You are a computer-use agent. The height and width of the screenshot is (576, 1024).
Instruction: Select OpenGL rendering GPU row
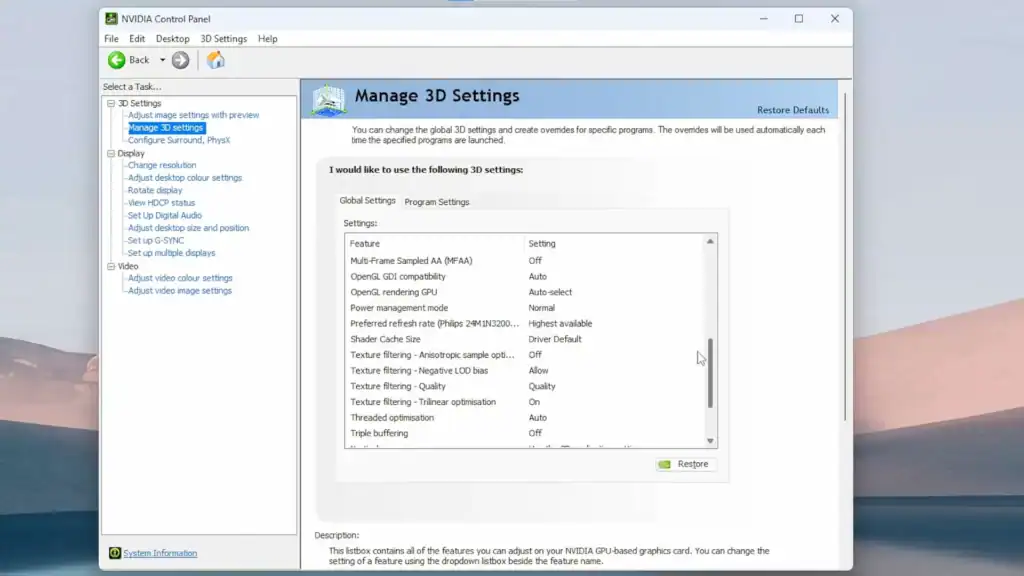[525, 292]
